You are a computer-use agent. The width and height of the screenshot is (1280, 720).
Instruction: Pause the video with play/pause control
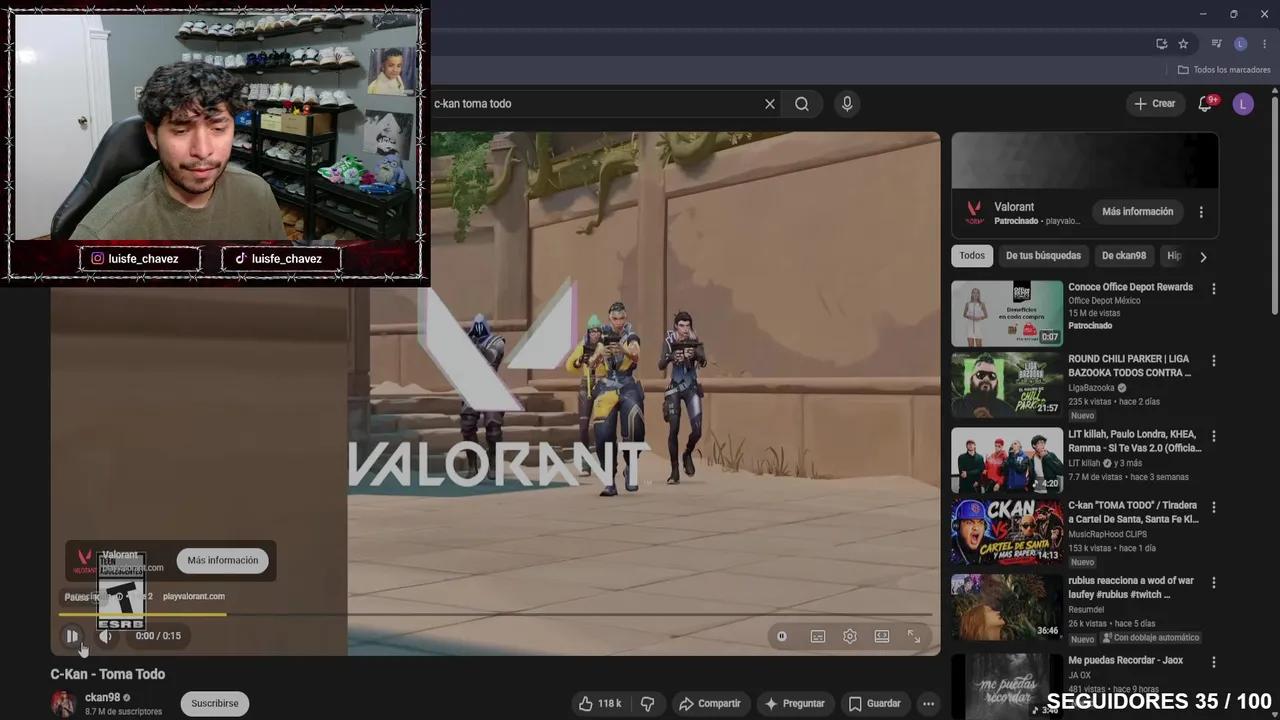point(72,636)
